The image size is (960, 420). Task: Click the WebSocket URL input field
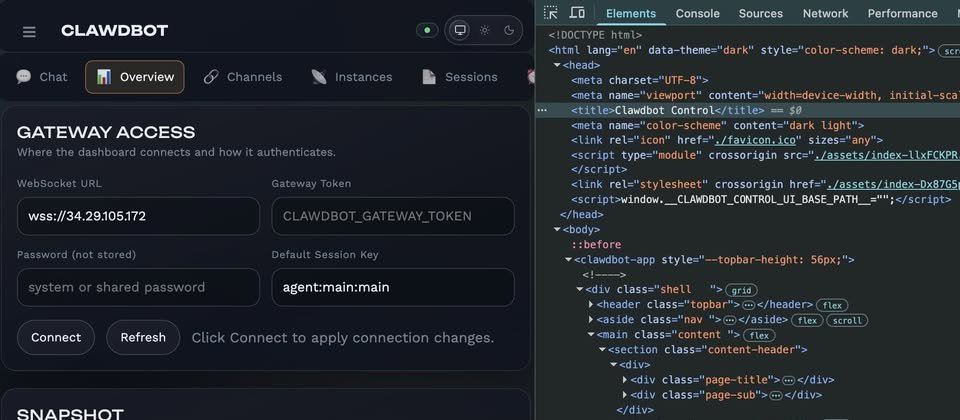138,216
